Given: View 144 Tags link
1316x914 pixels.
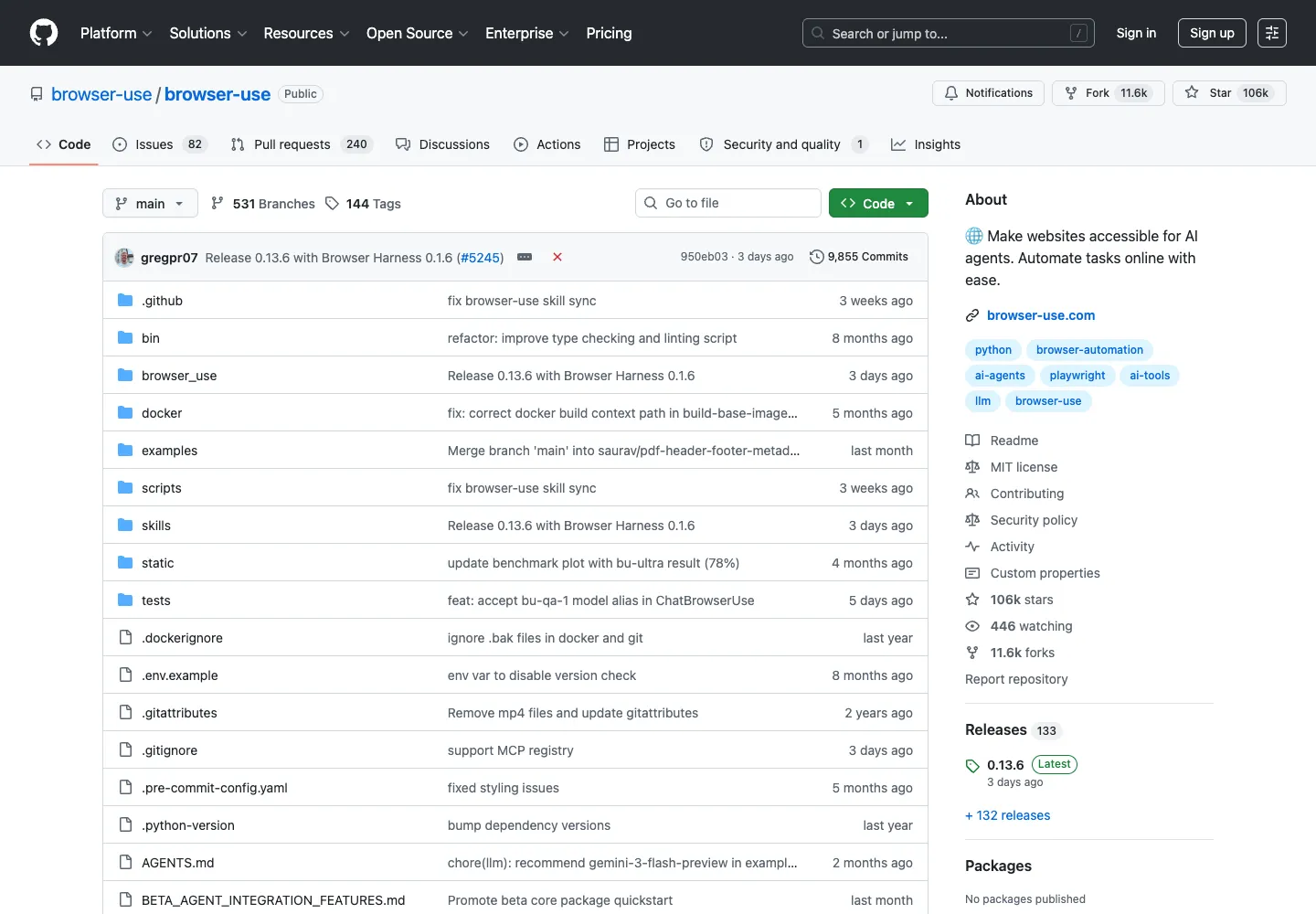Looking at the screenshot, I should click(x=363, y=203).
